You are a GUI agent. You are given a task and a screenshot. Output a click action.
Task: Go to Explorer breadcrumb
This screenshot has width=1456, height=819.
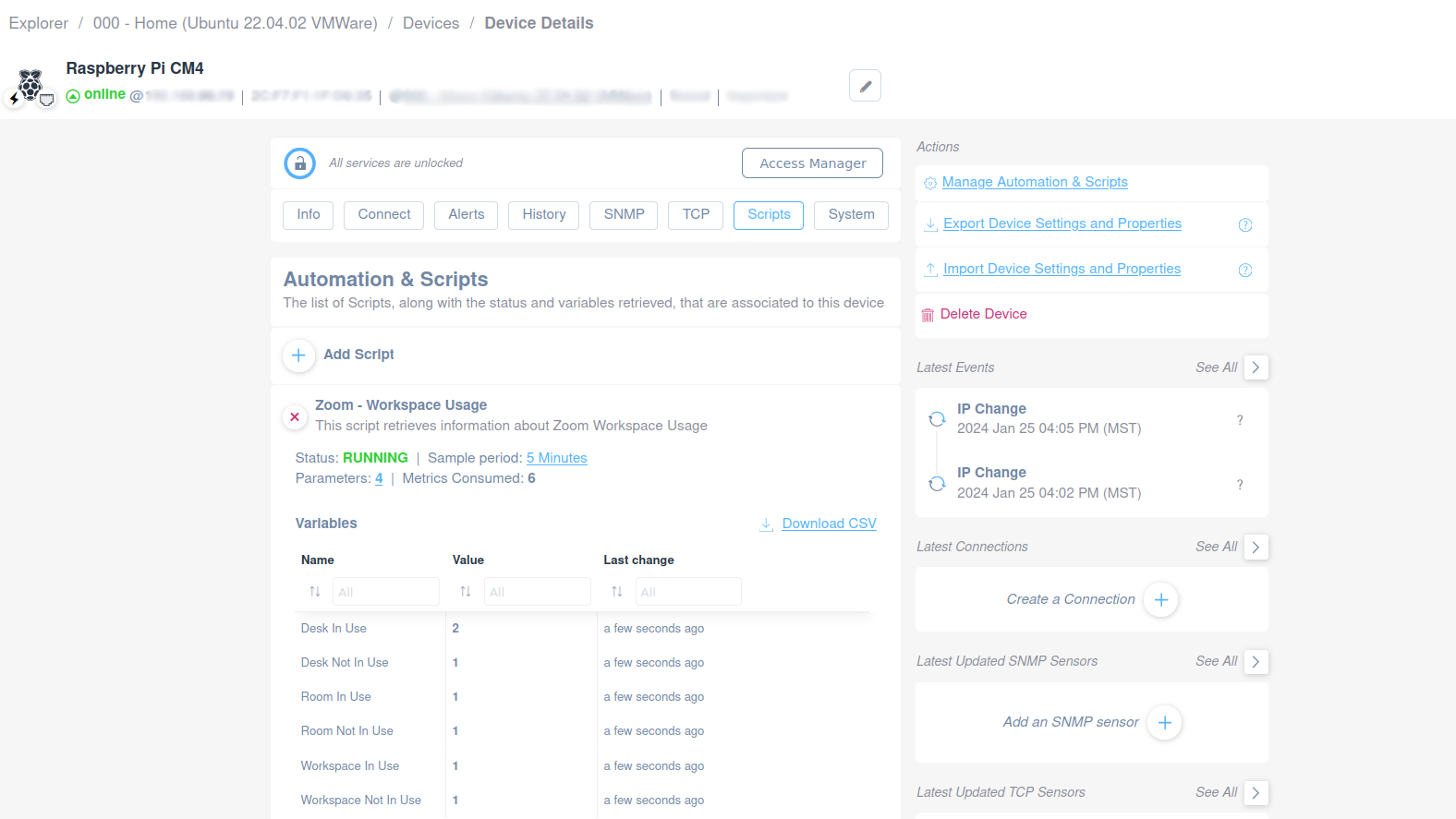coord(39,24)
